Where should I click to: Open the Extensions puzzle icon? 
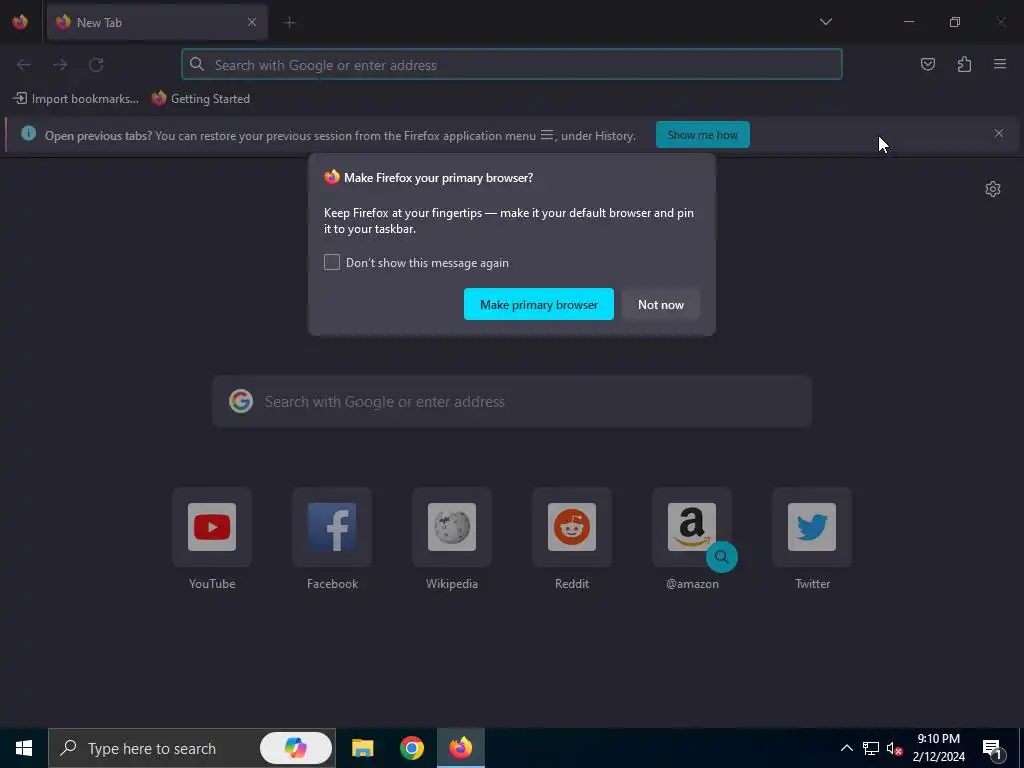964,64
